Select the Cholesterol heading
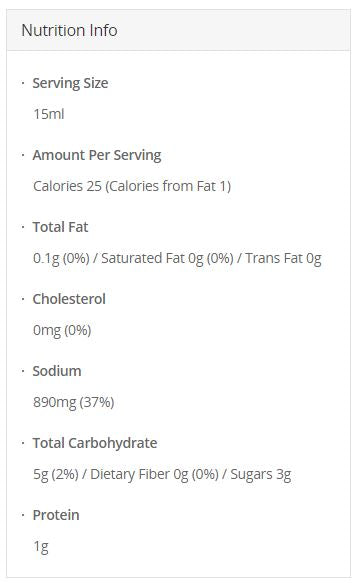The width and height of the screenshot is (361, 583). [69, 299]
